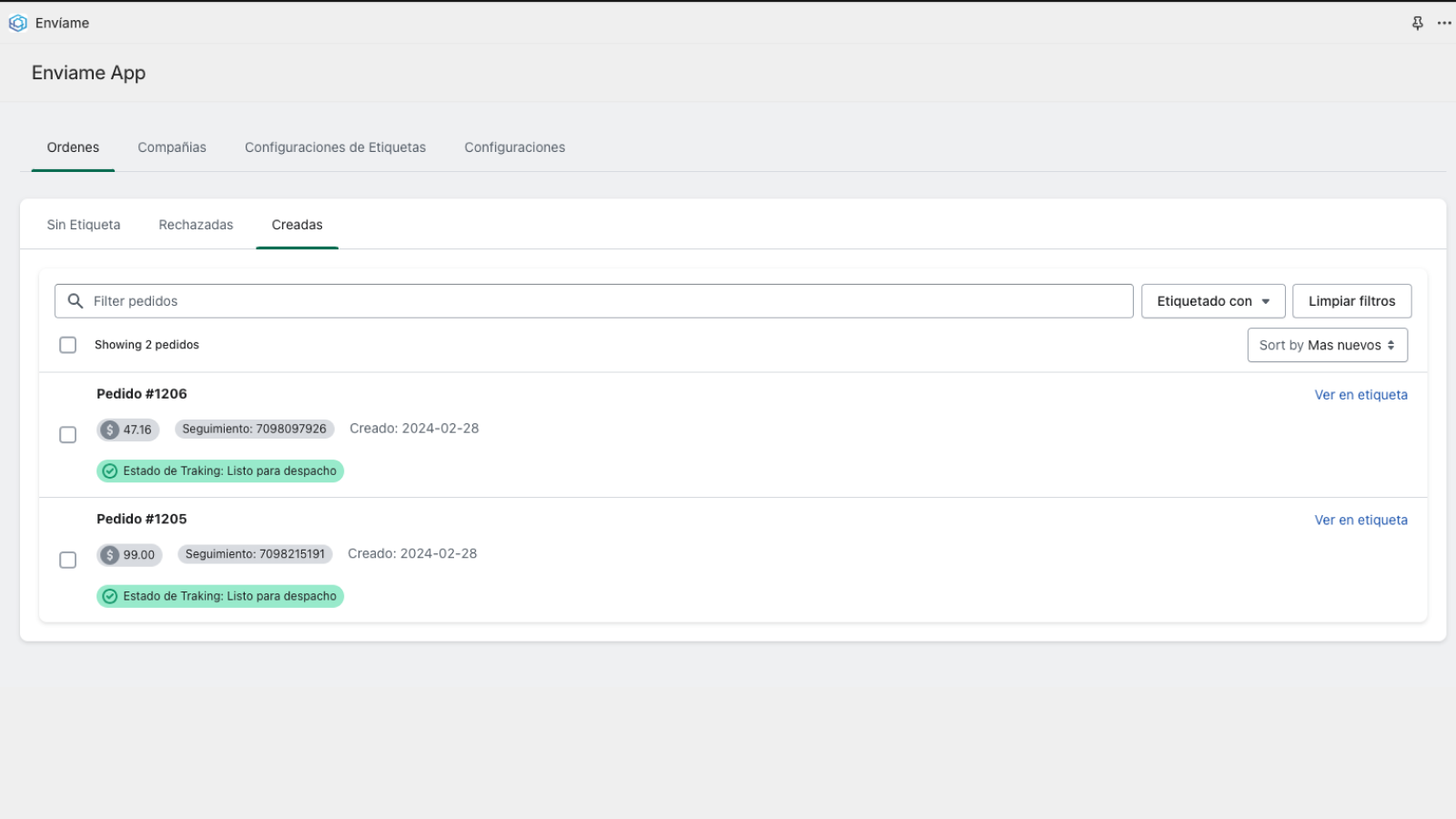Viewport: 1456px width, 819px height.
Task: Check the box for Pedido #1205
Action: 68,561
